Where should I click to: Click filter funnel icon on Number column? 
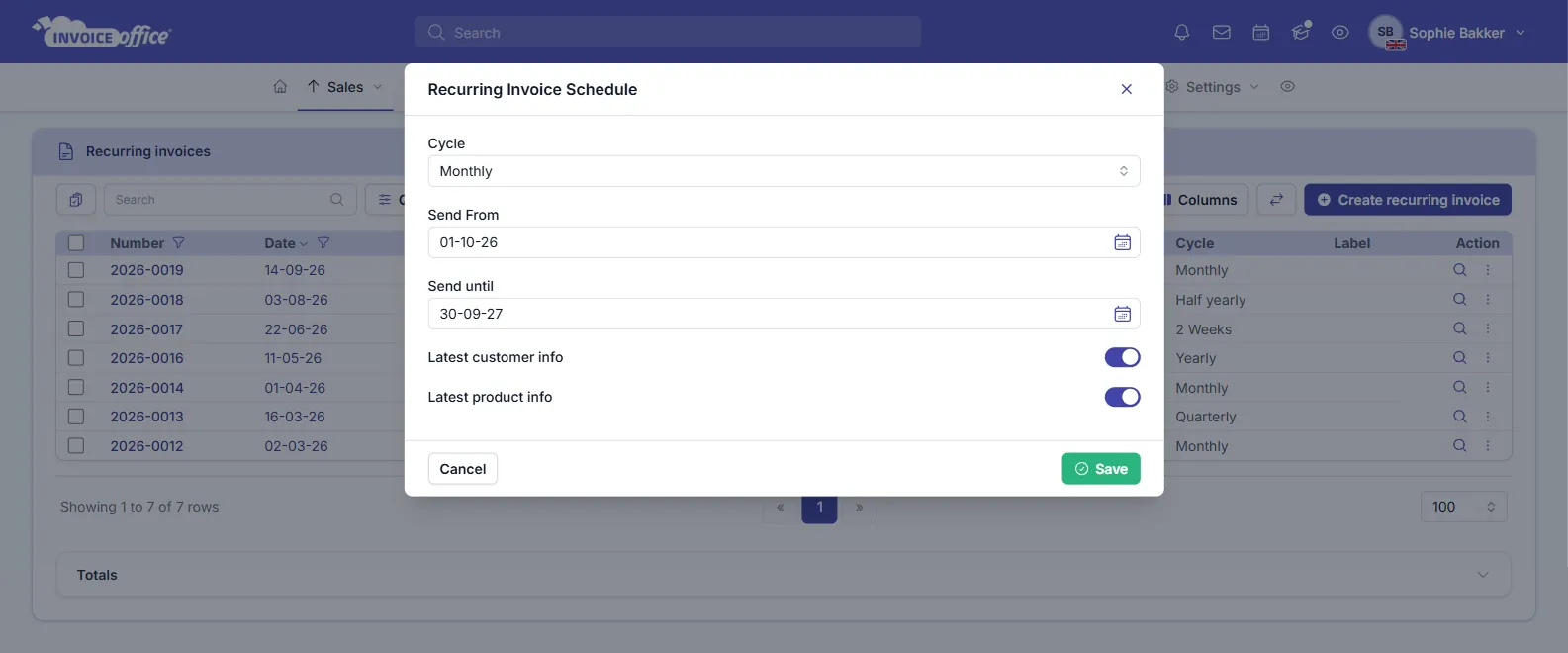(178, 243)
